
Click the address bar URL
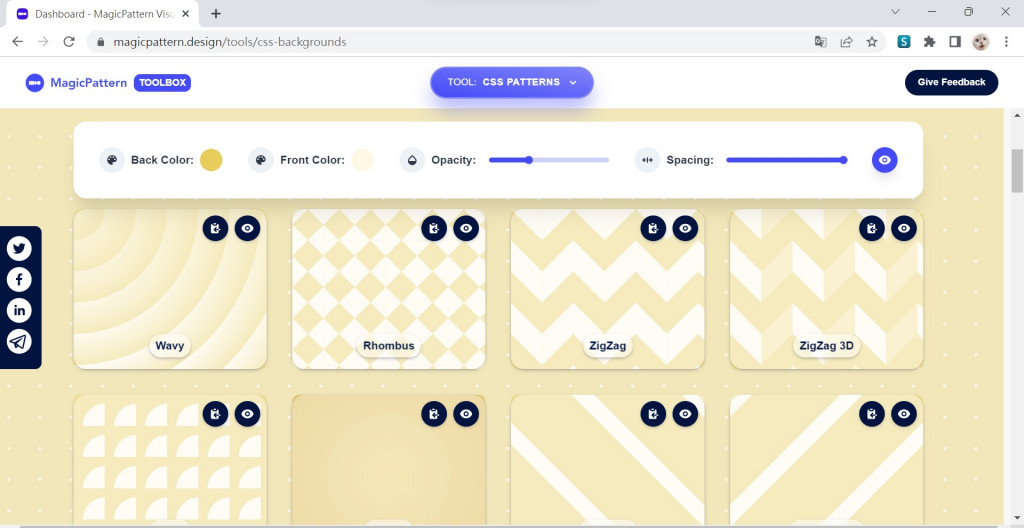[230, 42]
